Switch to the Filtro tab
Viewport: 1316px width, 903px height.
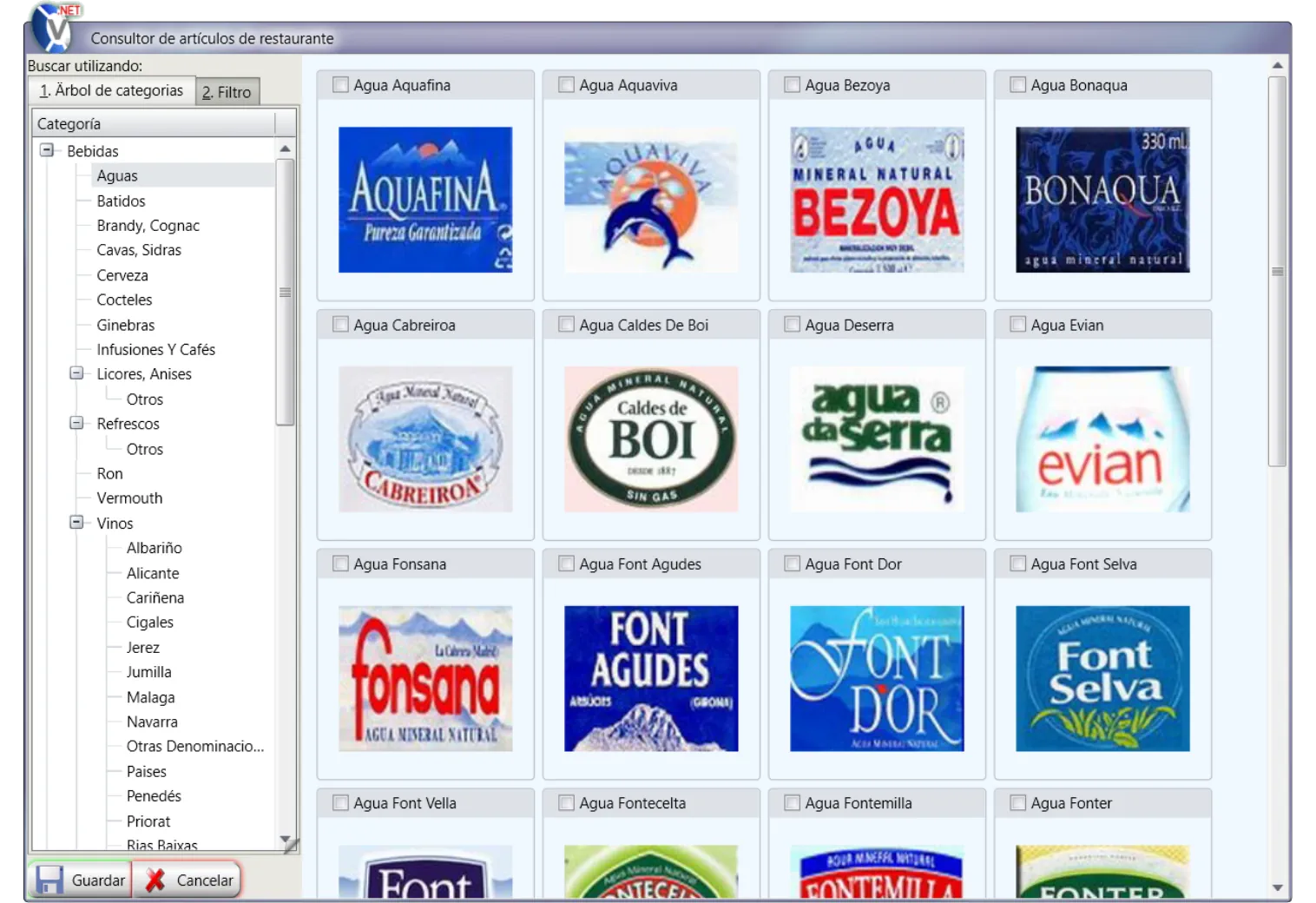[x=227, y=92]
